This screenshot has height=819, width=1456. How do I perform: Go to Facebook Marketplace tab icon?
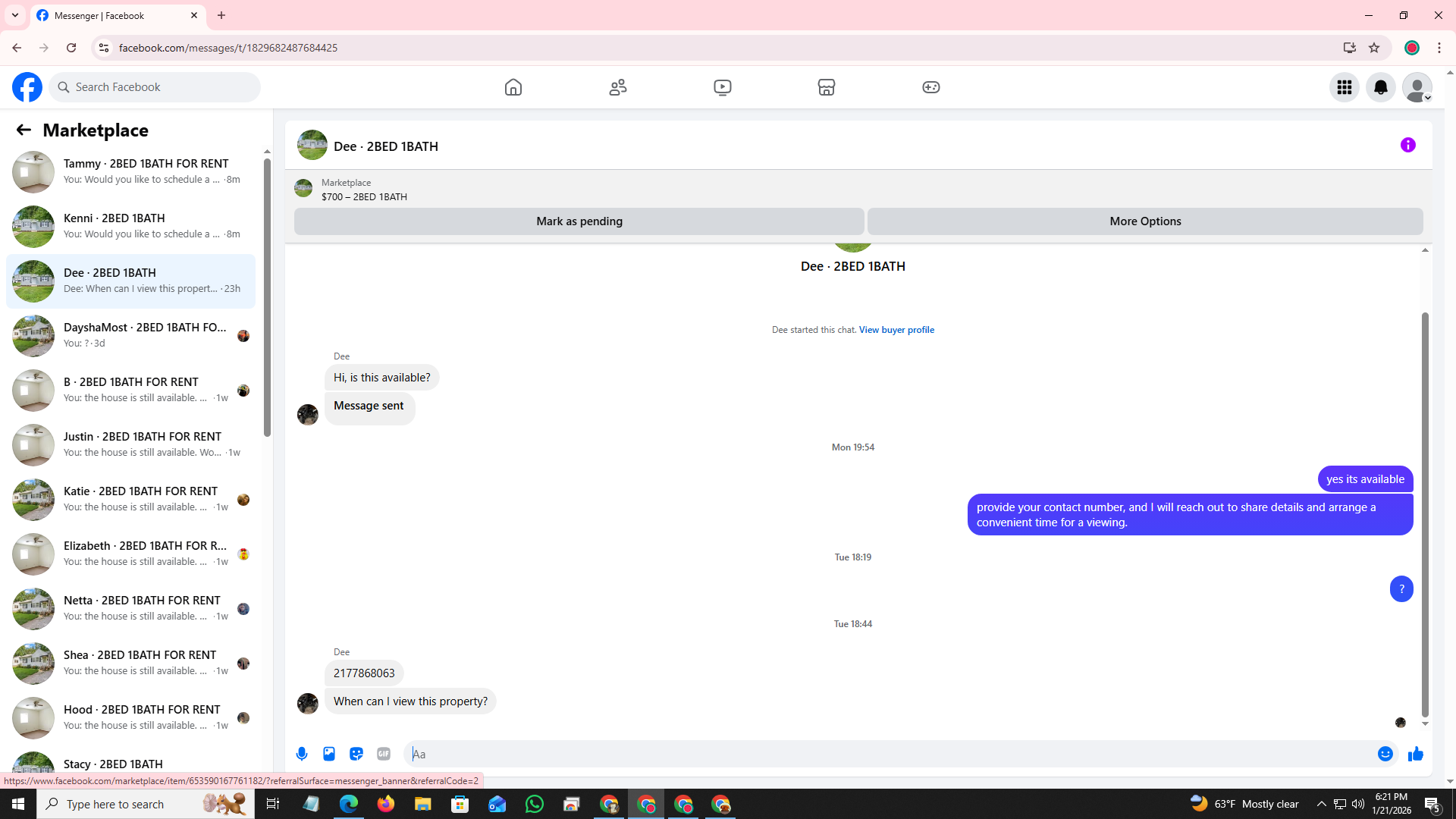(x=827, y=87)
